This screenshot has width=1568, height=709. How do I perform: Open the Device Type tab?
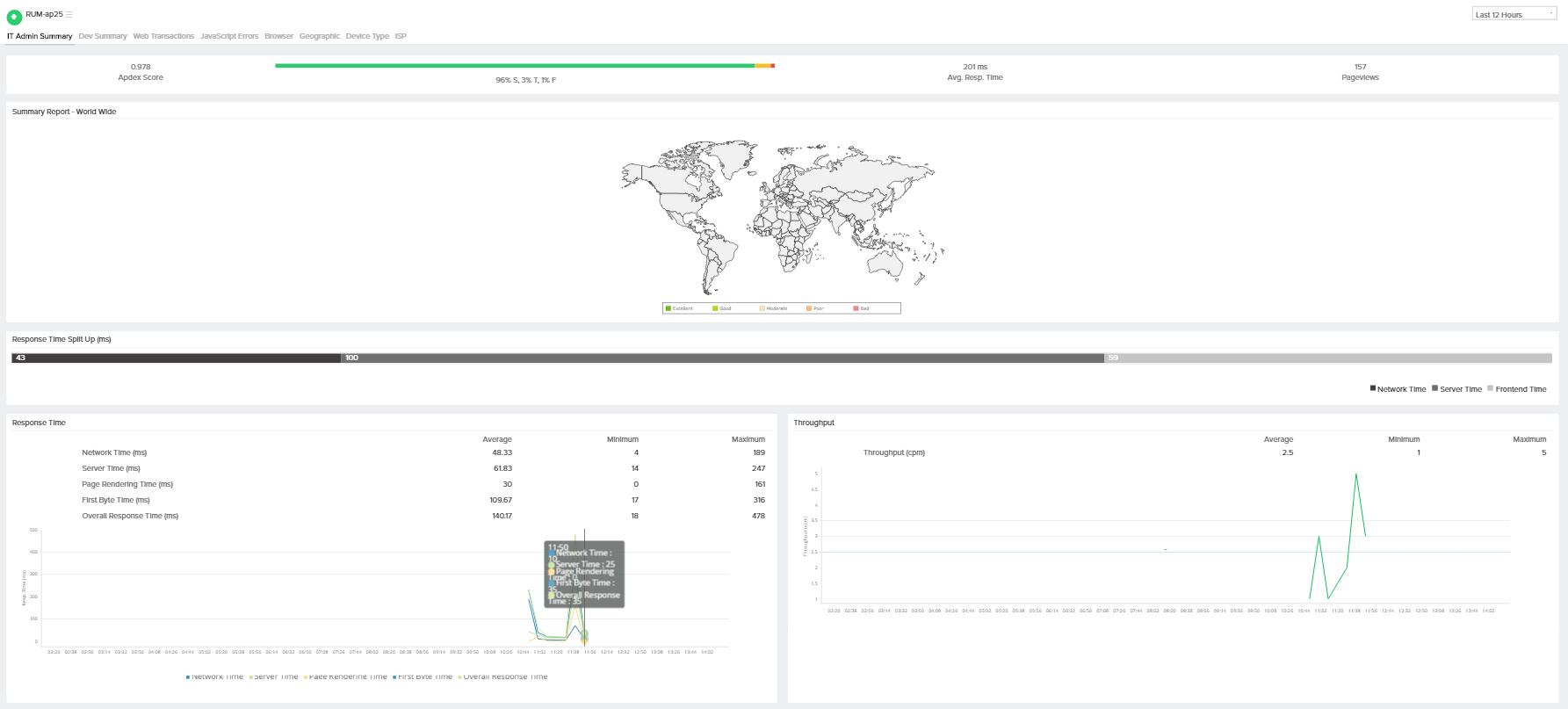(367, 36)
